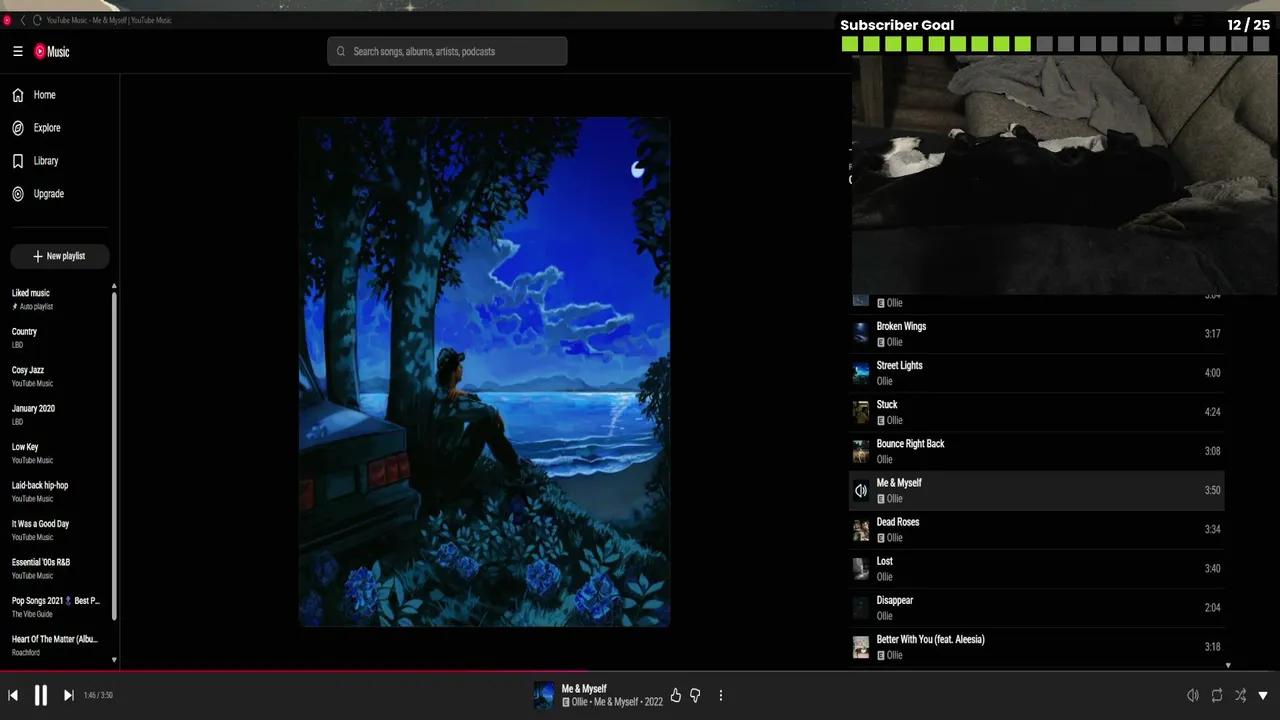Viewport: 1280px width, 720px height.
Task: Click the sidebar scroll up arrow
Action: pos(114,286)
